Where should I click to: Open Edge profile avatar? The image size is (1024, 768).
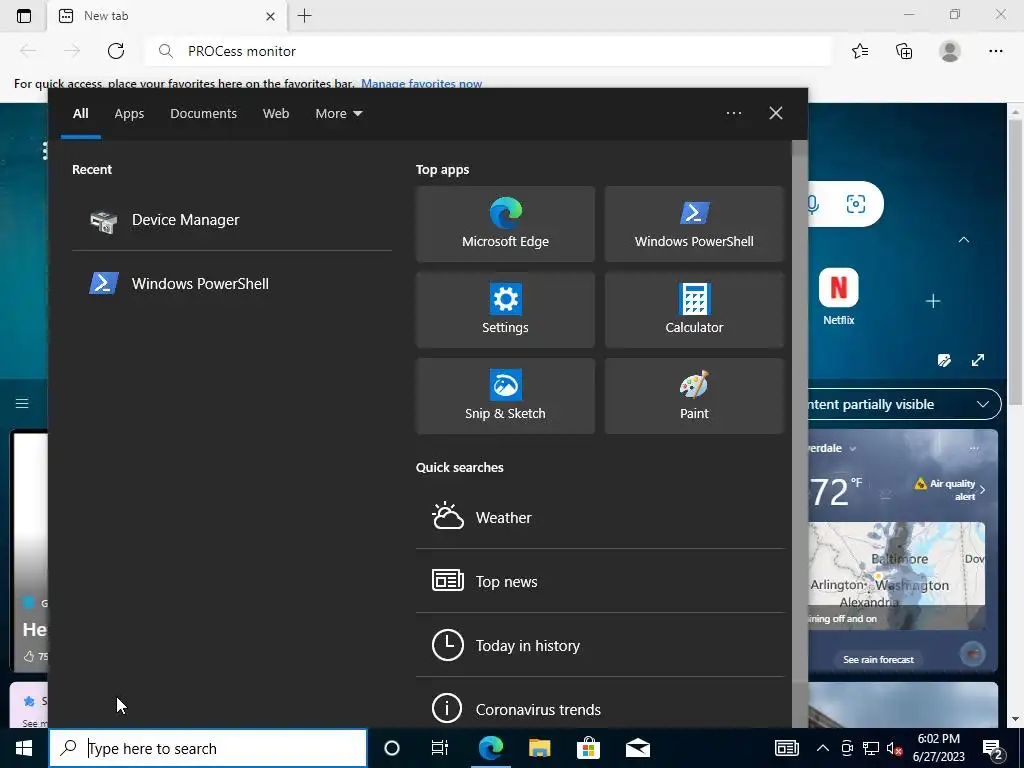coord(950,51)
